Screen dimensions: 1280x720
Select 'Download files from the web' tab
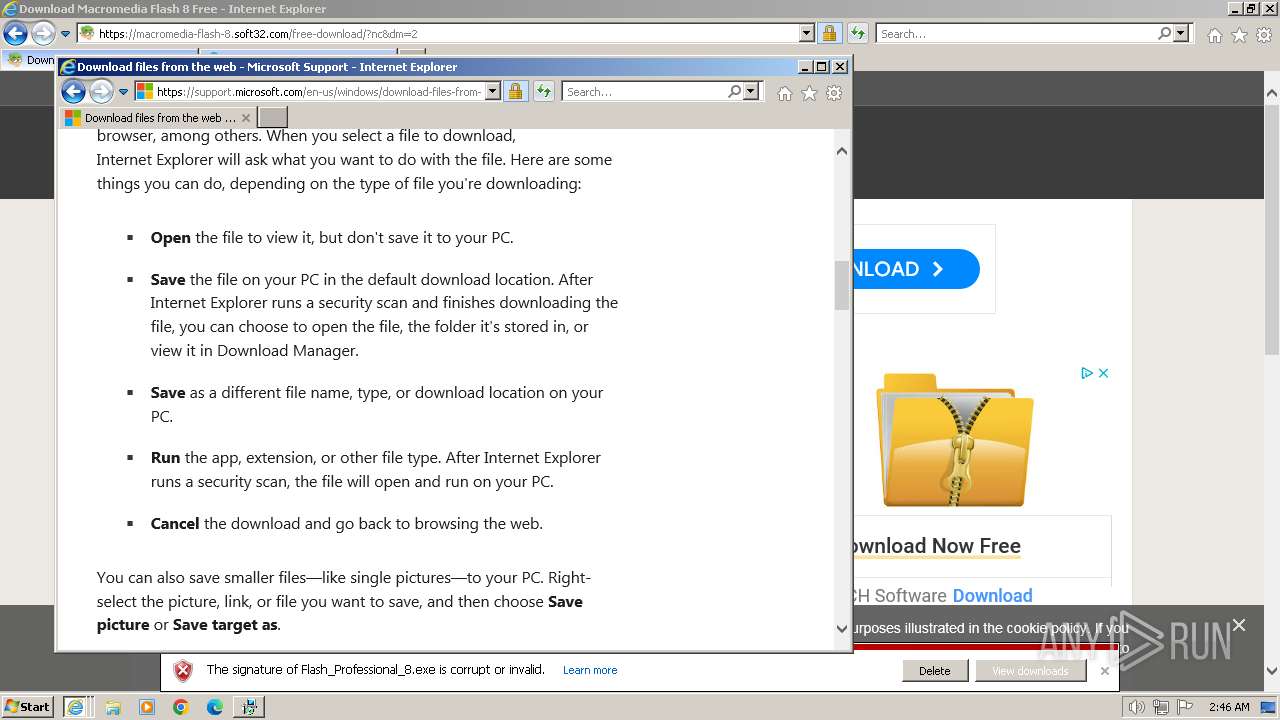(158, 118)
